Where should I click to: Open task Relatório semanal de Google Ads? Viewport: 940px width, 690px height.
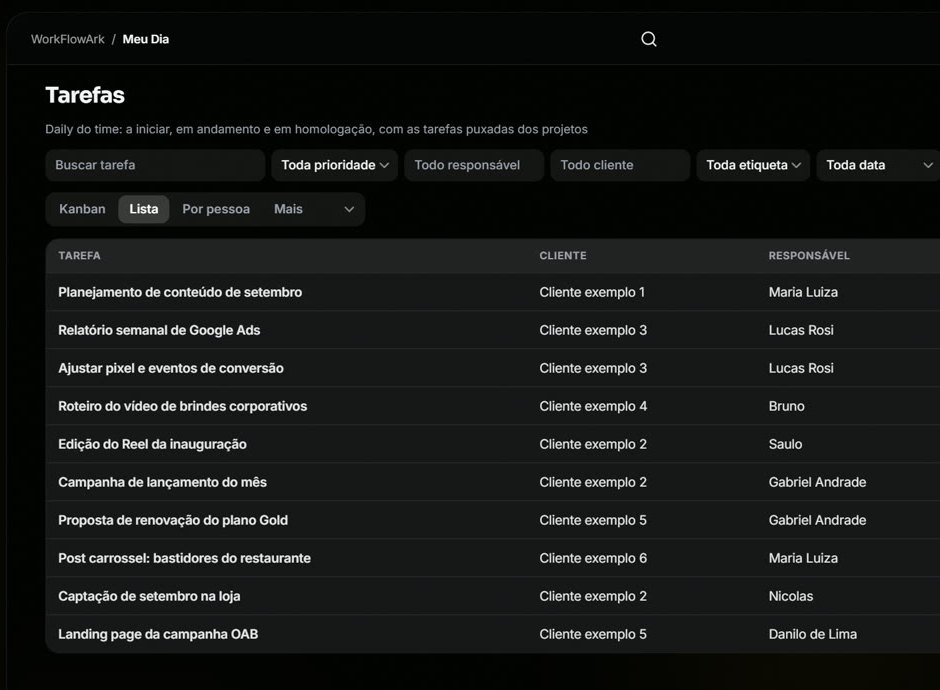tap(159, 330)
